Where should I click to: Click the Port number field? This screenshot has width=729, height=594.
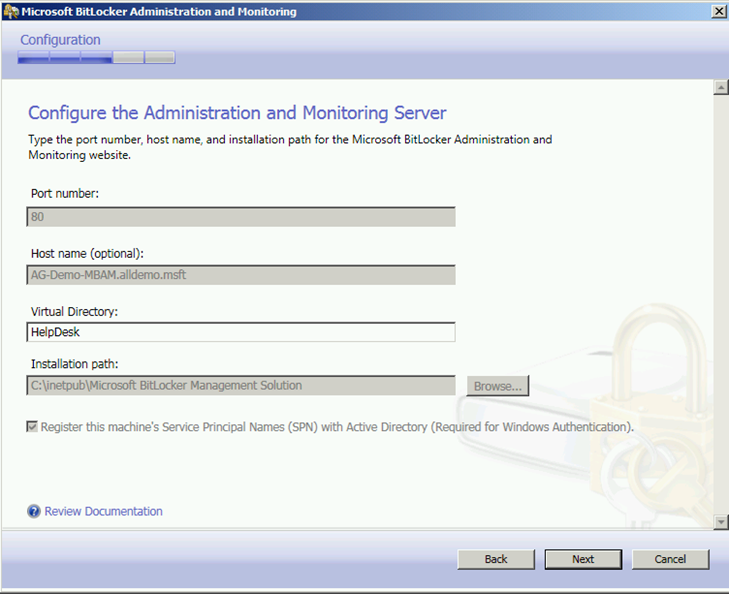click(241, 217)
